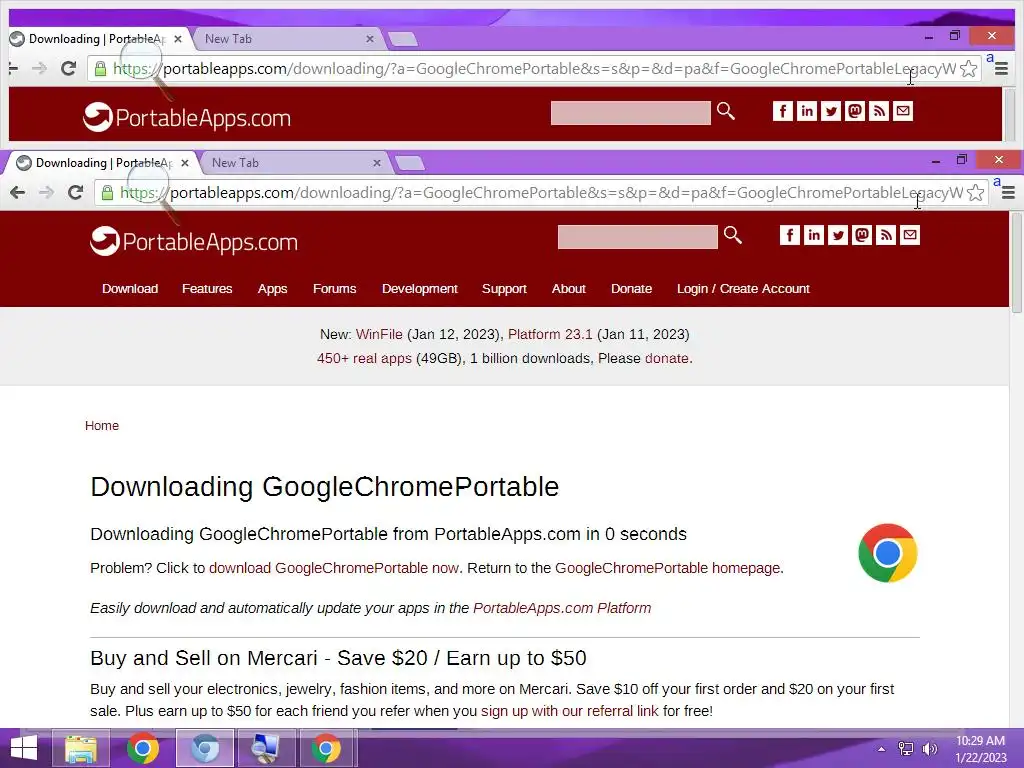This screenshot has width=1024, height=768.
Task: Show hidden tray icons arrow
Action: pos(881,749)
